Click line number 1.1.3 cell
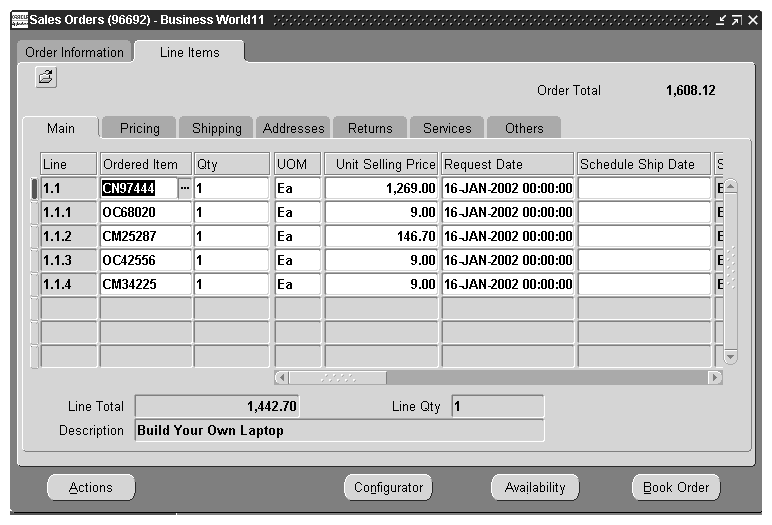 (x=68, y=260)
